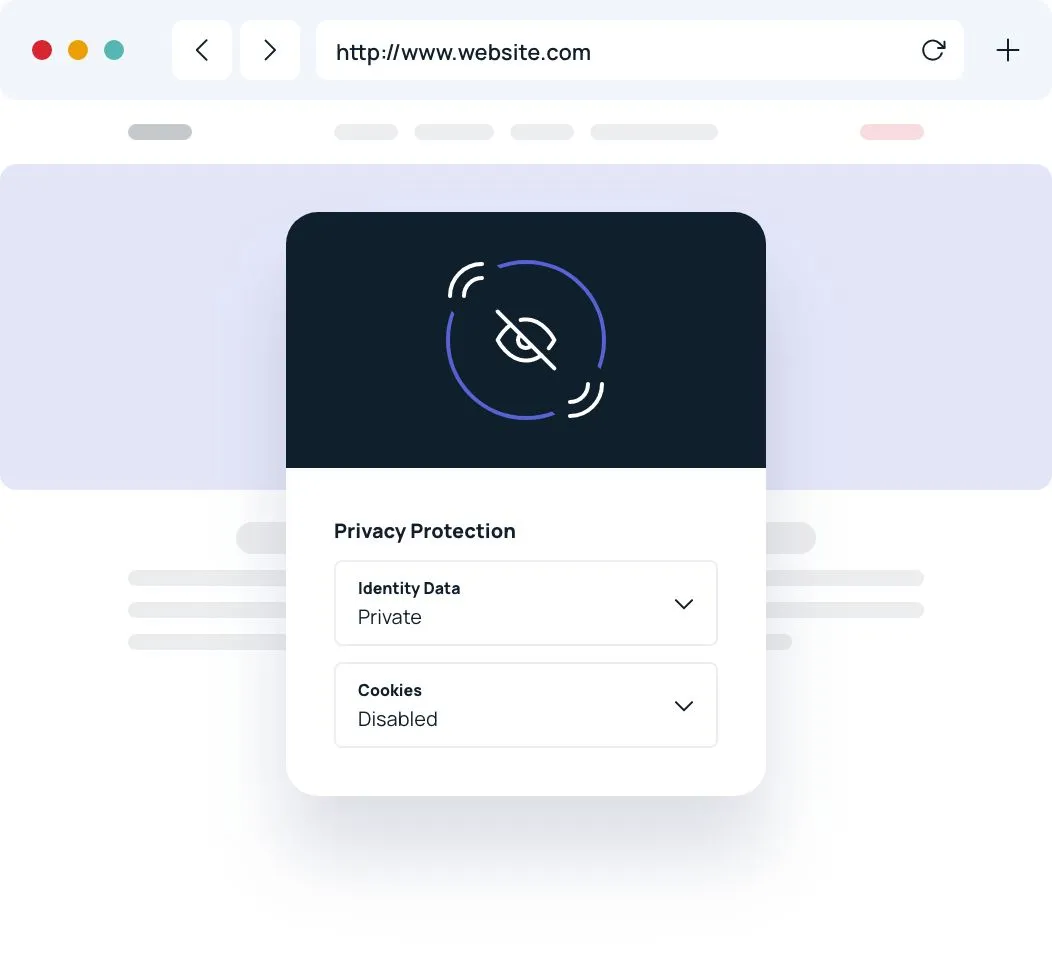Expand the Identity Data chevron

684,604
